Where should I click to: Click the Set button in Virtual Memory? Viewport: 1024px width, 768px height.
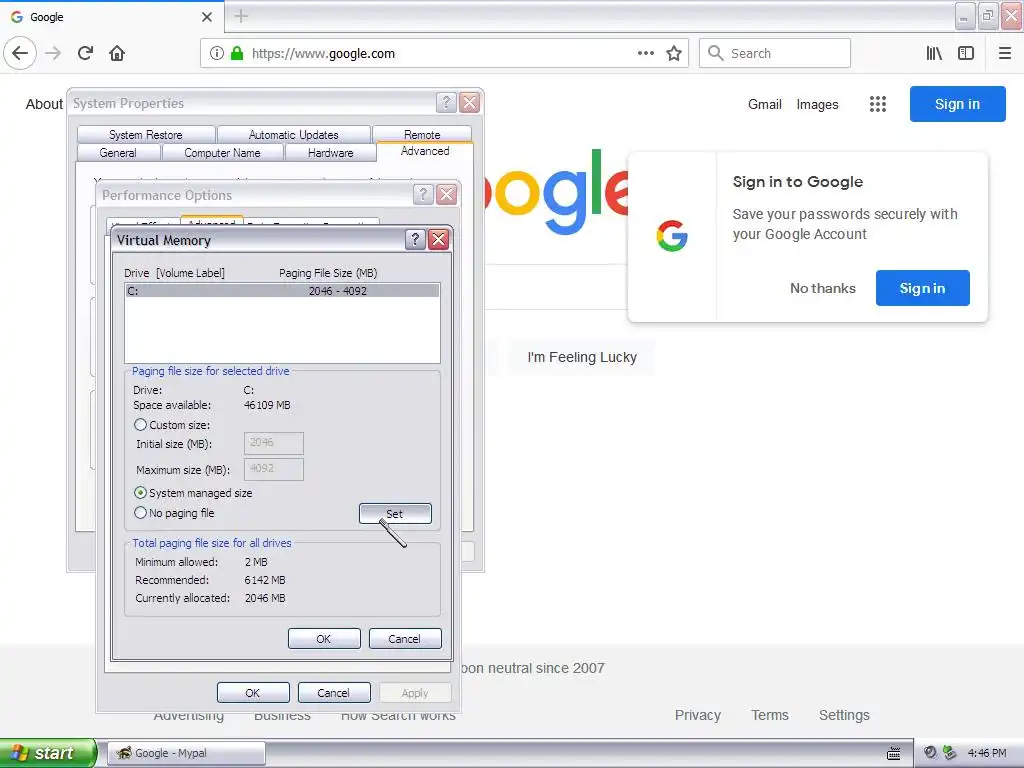pos(395,514)
